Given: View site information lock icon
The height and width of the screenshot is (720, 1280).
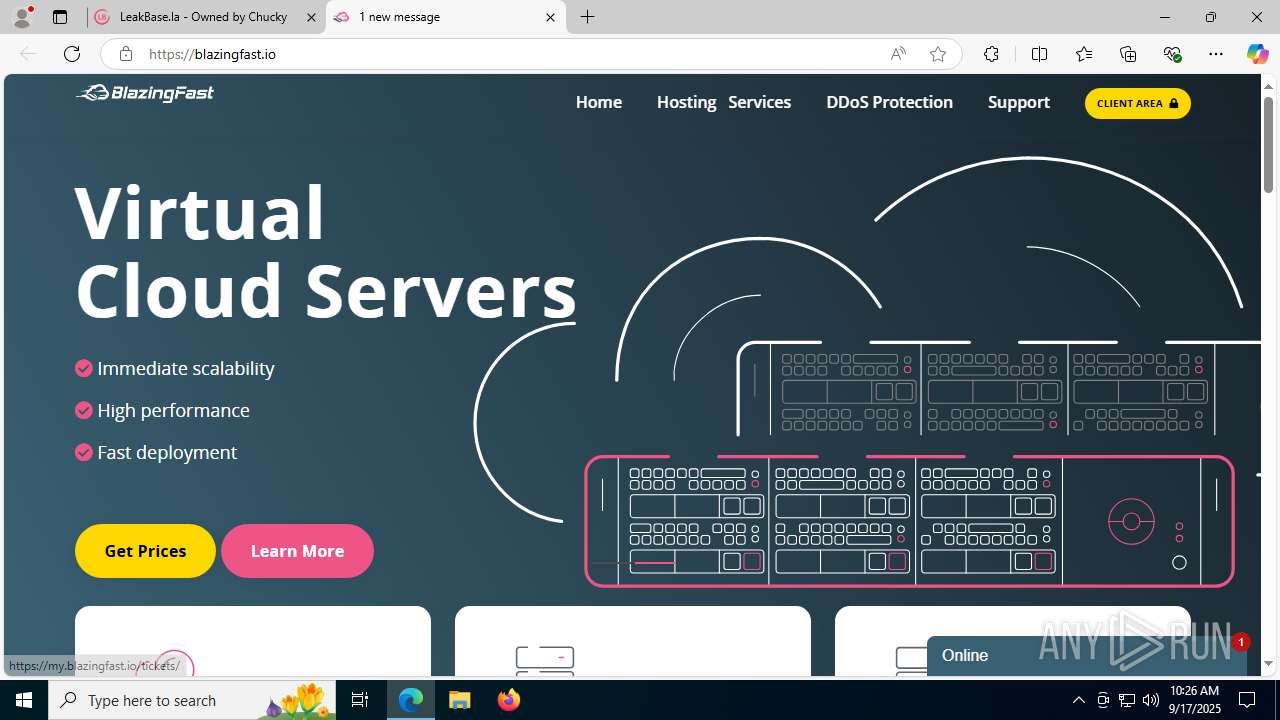Looking at the screenshot, I should tap(126, 54).
